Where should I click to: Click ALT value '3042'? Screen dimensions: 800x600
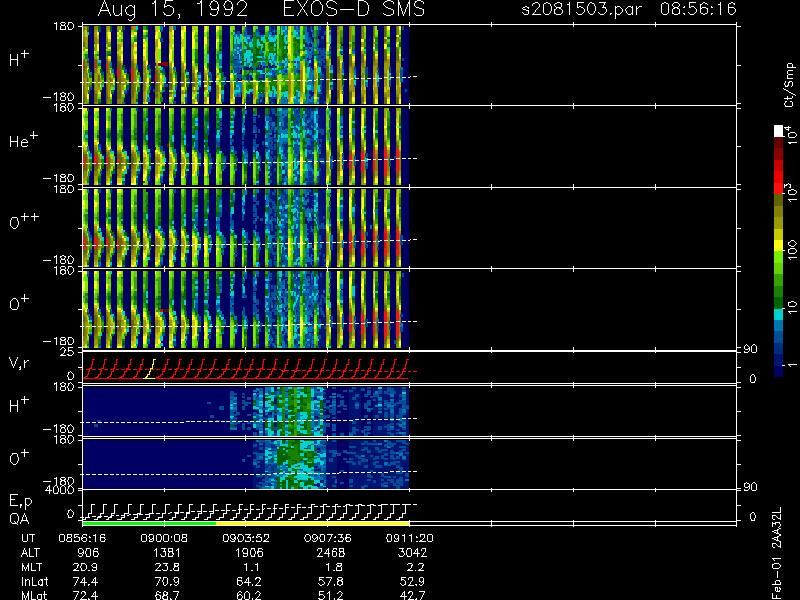click(412, 553)
